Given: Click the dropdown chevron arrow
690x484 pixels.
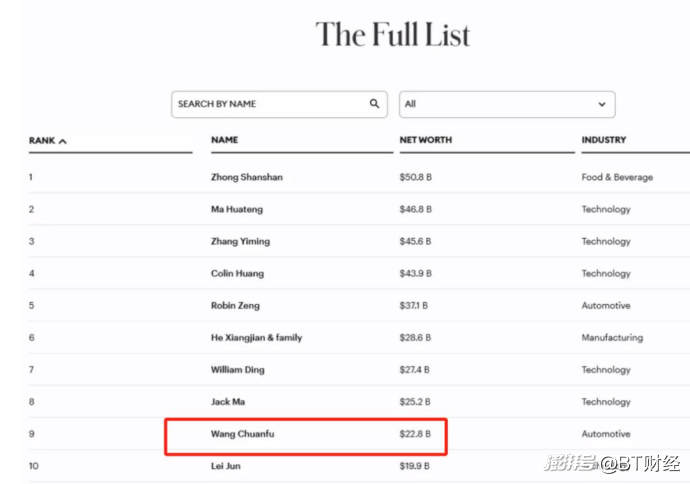Looking at the screenshot, I should (x=602, y=104).
